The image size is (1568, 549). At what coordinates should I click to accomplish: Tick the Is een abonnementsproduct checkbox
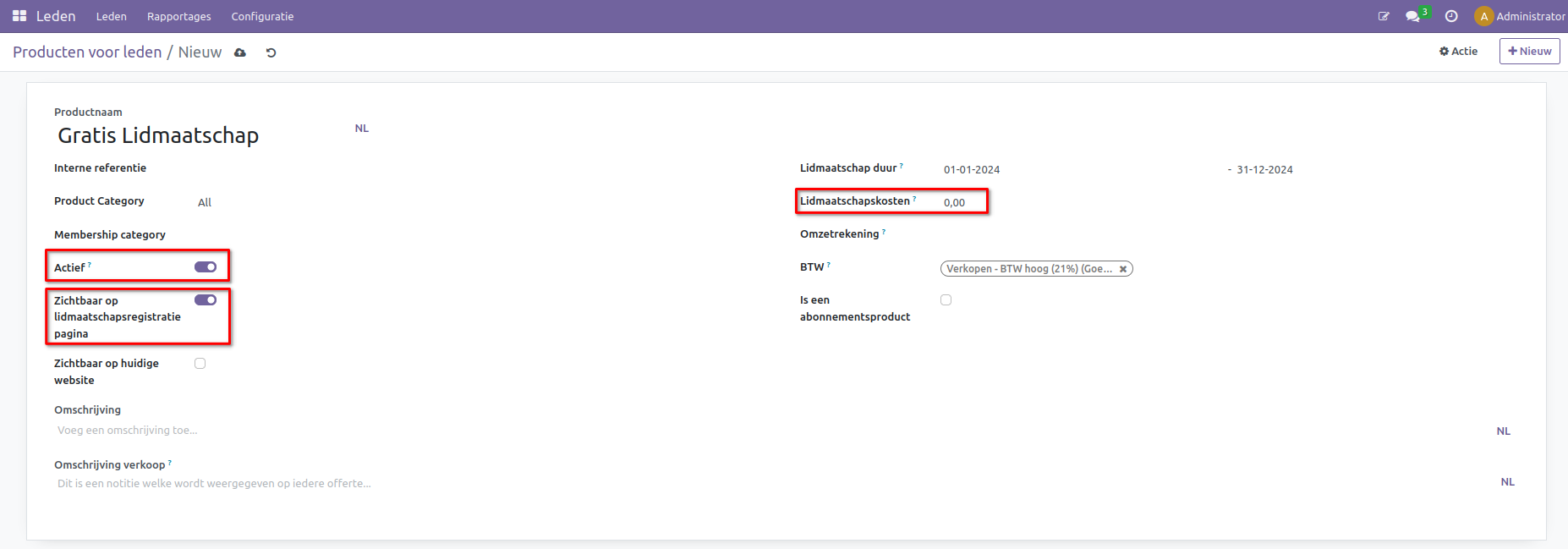point(946,300)
